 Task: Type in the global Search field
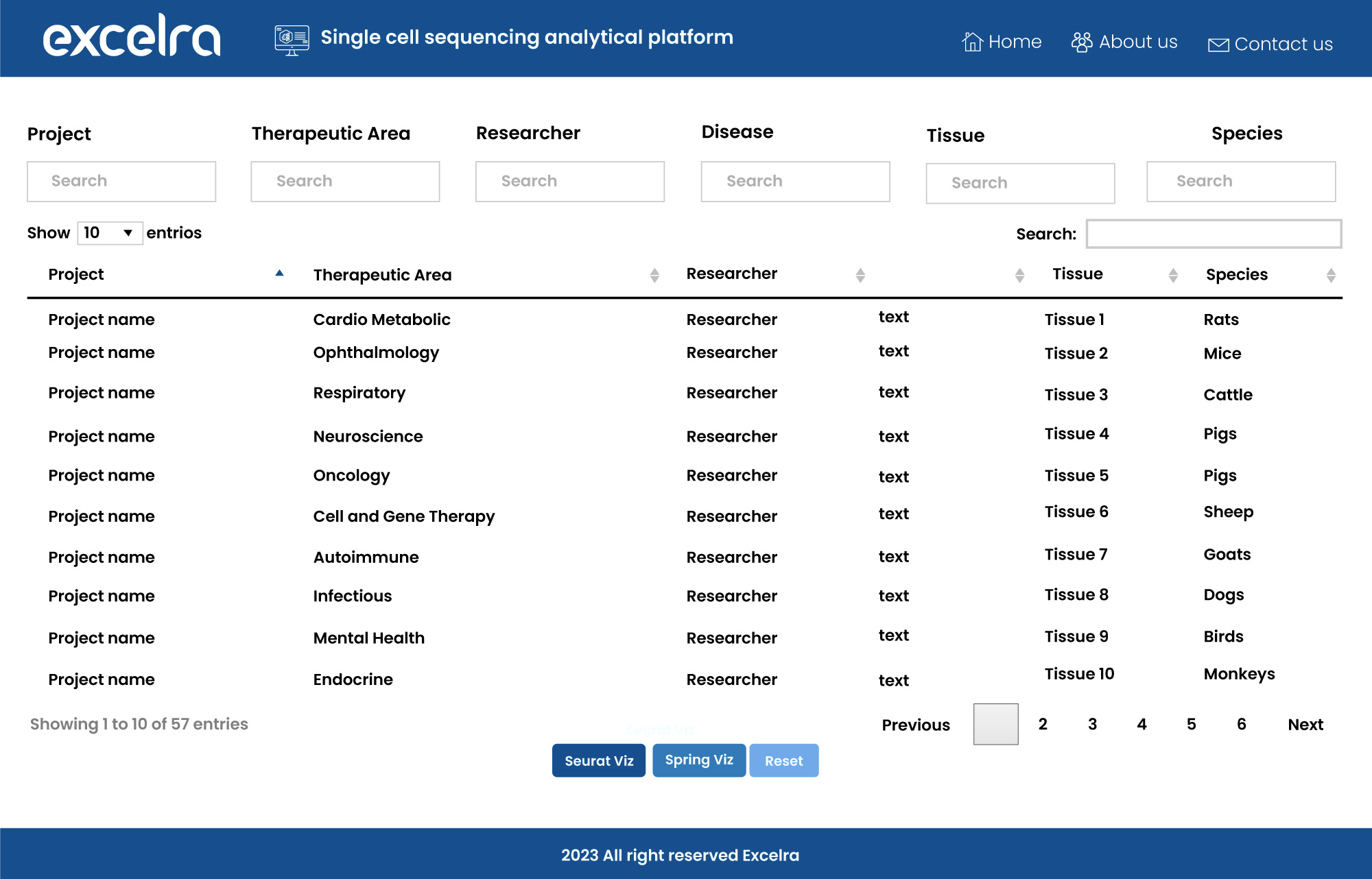tap(1213, 233)
